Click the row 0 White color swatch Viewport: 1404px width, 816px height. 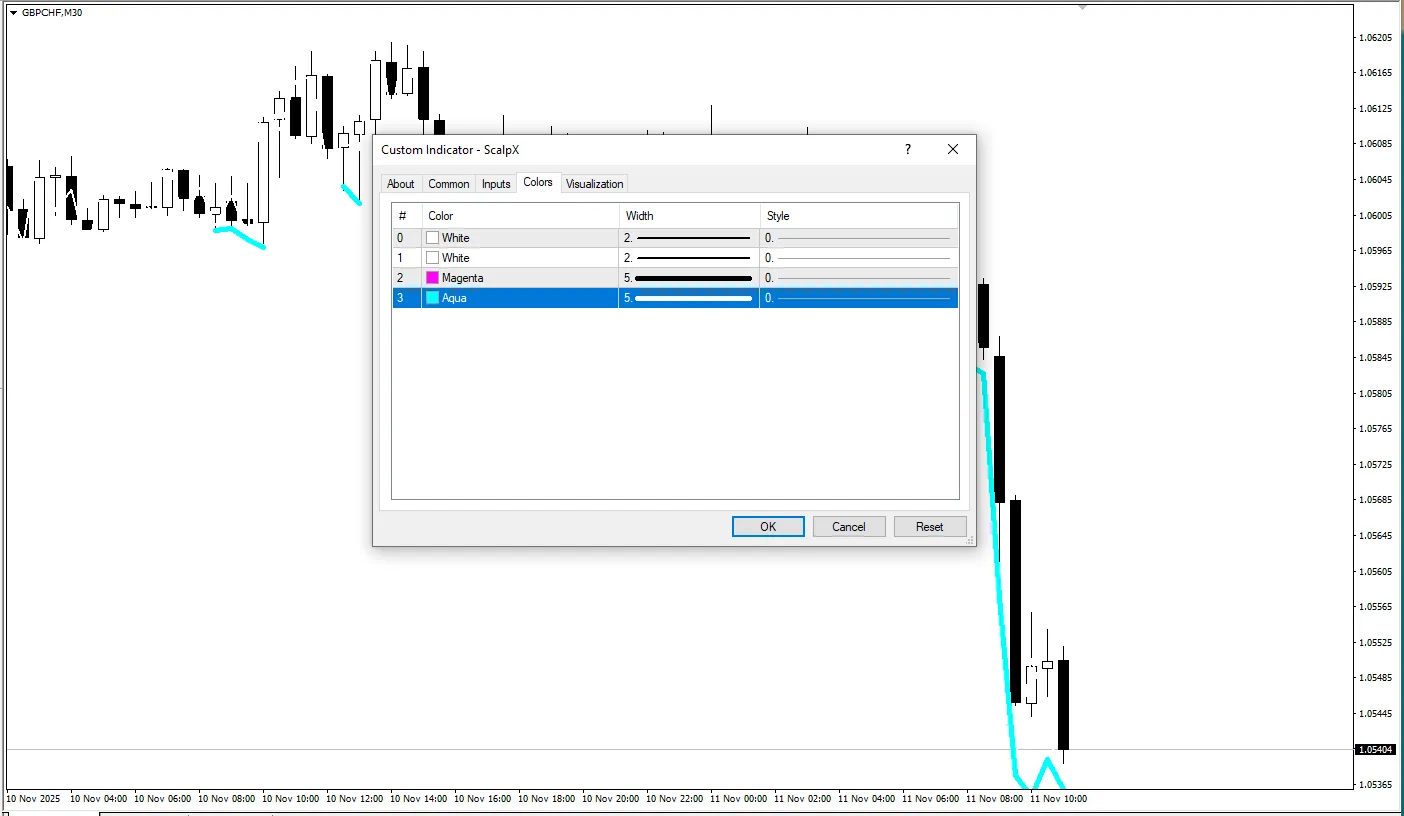coord(433,238)
